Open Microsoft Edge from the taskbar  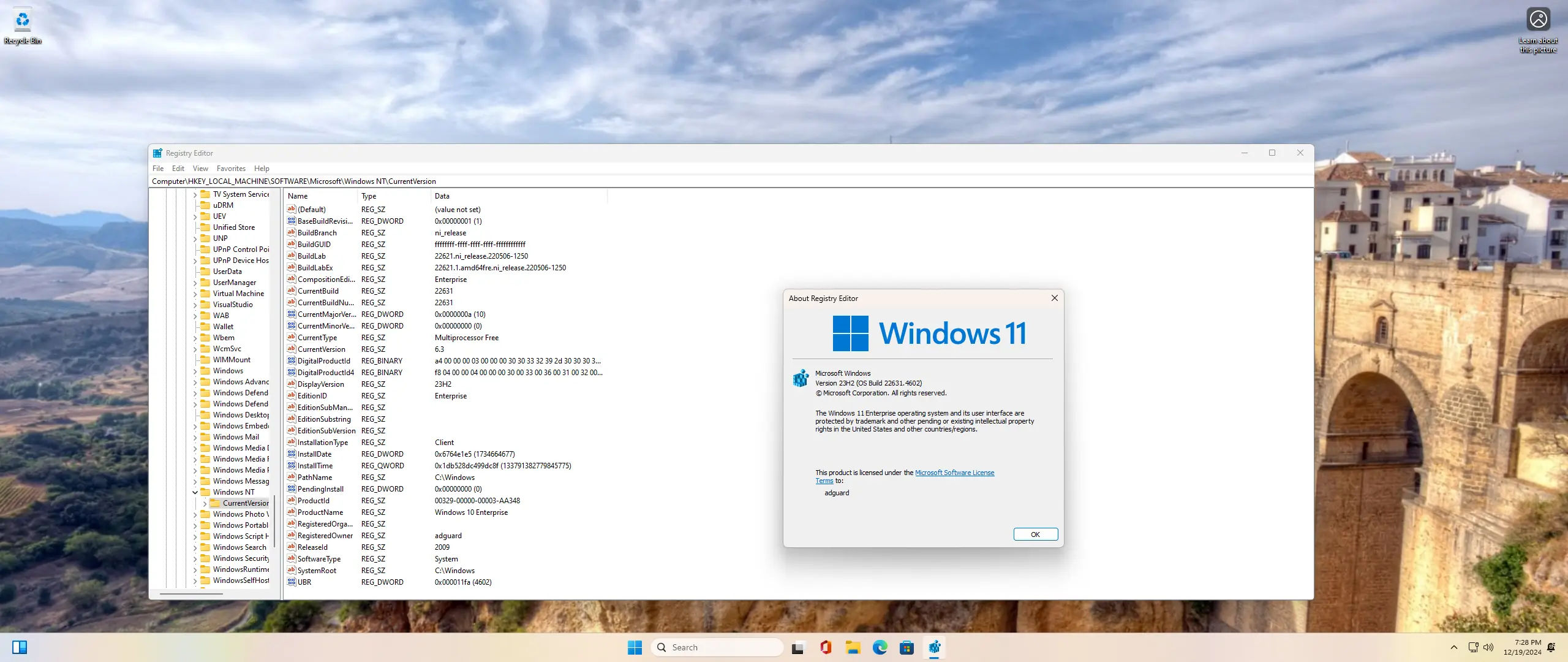(880, 647)
